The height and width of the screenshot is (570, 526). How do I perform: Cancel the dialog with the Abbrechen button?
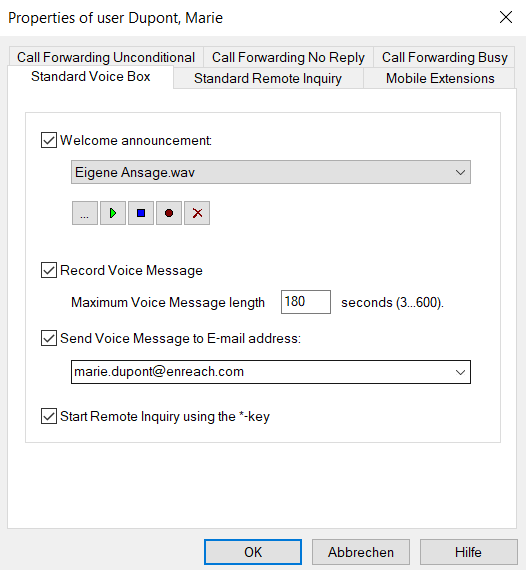(361, 552)
